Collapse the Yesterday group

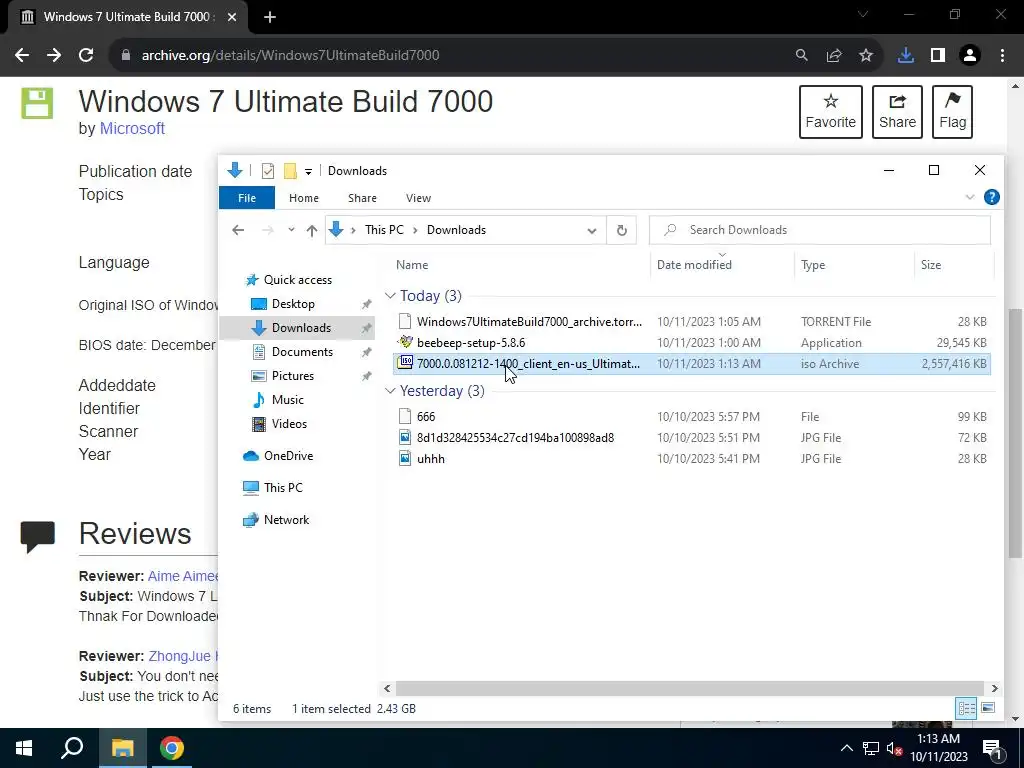tap(391, 391)
